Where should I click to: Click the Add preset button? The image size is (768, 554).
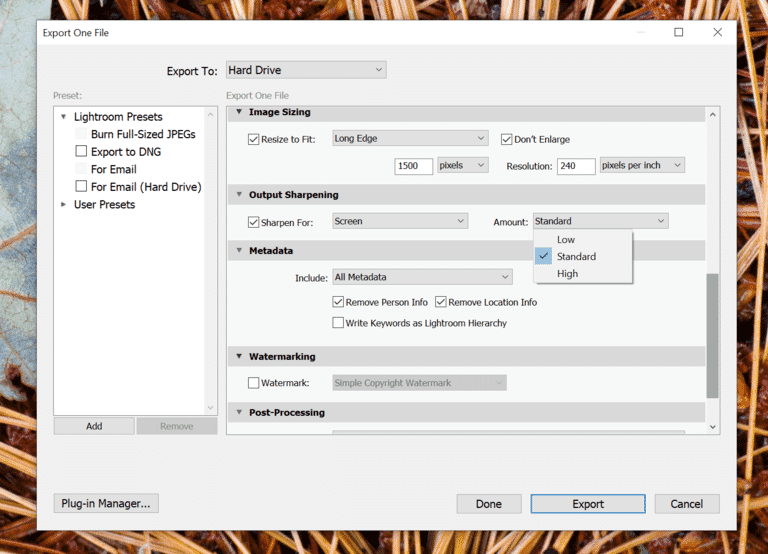(94, 426)
